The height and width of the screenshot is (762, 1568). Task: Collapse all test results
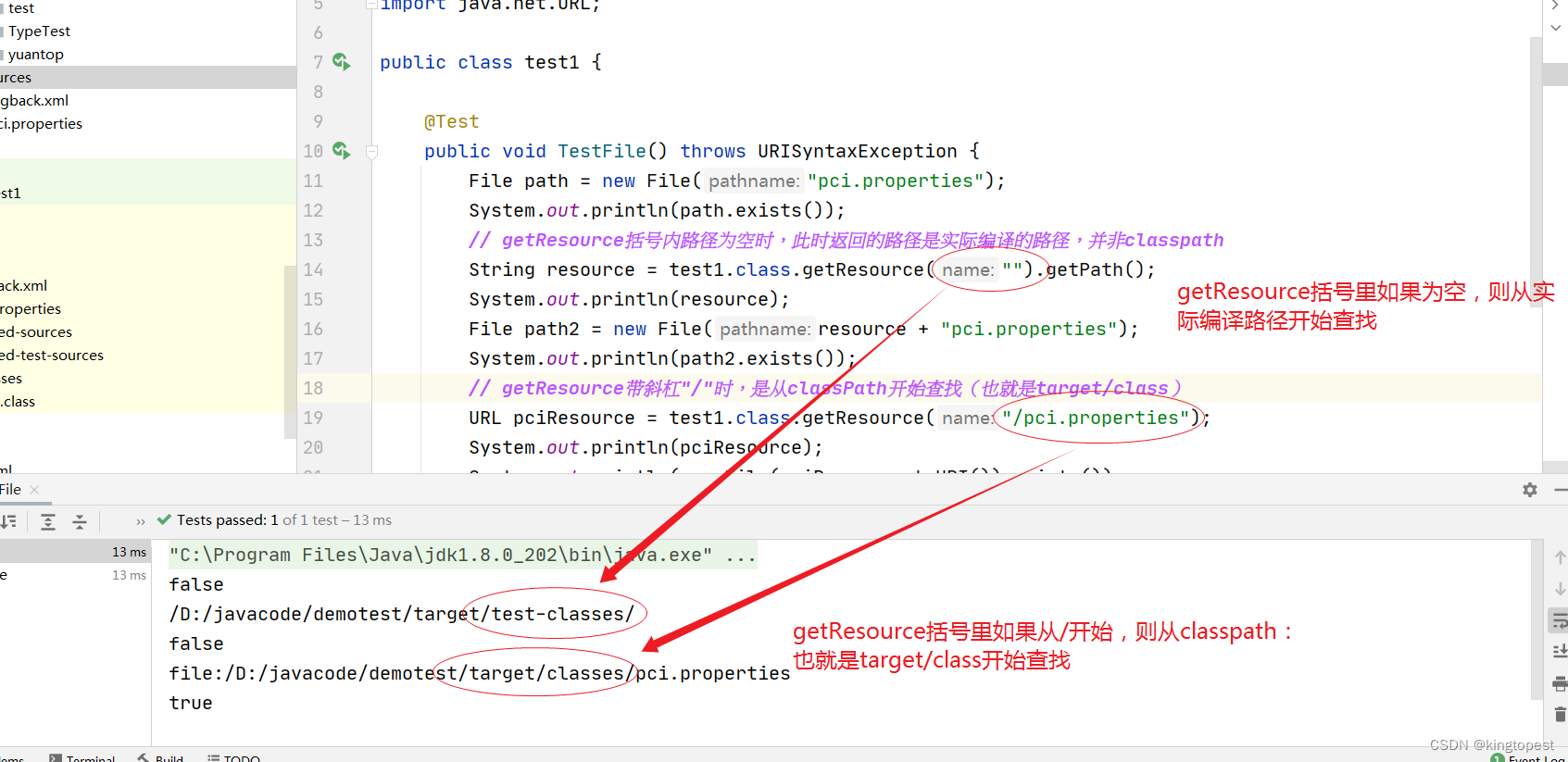click(x=80, y=521)
